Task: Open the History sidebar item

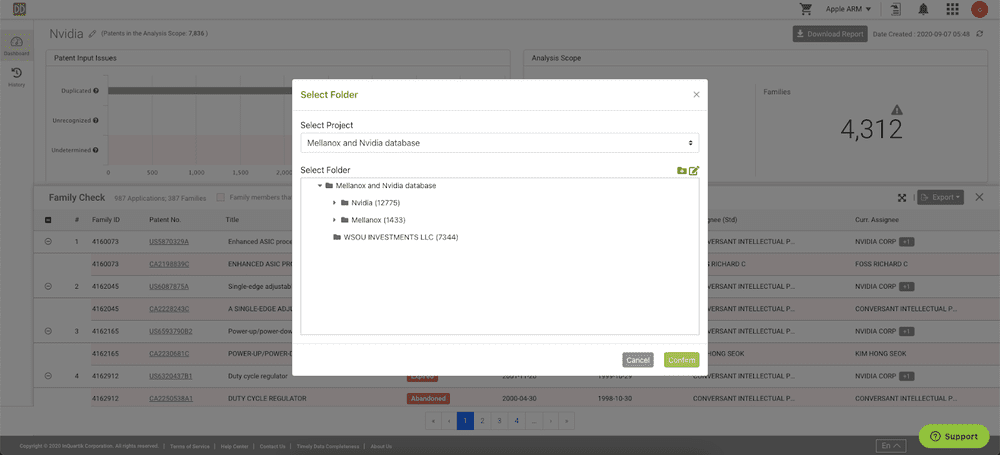Action: [17, 78]
